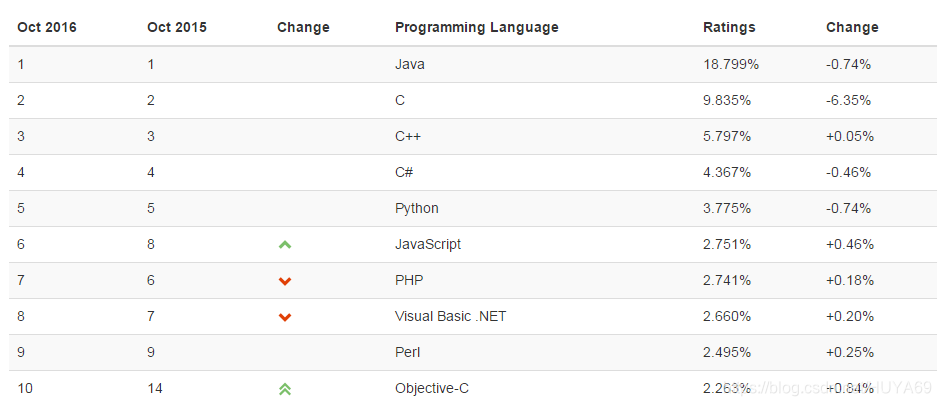Click the rating value 3.775%
This screenshot has height=406, width=941.
pos(727,208)
